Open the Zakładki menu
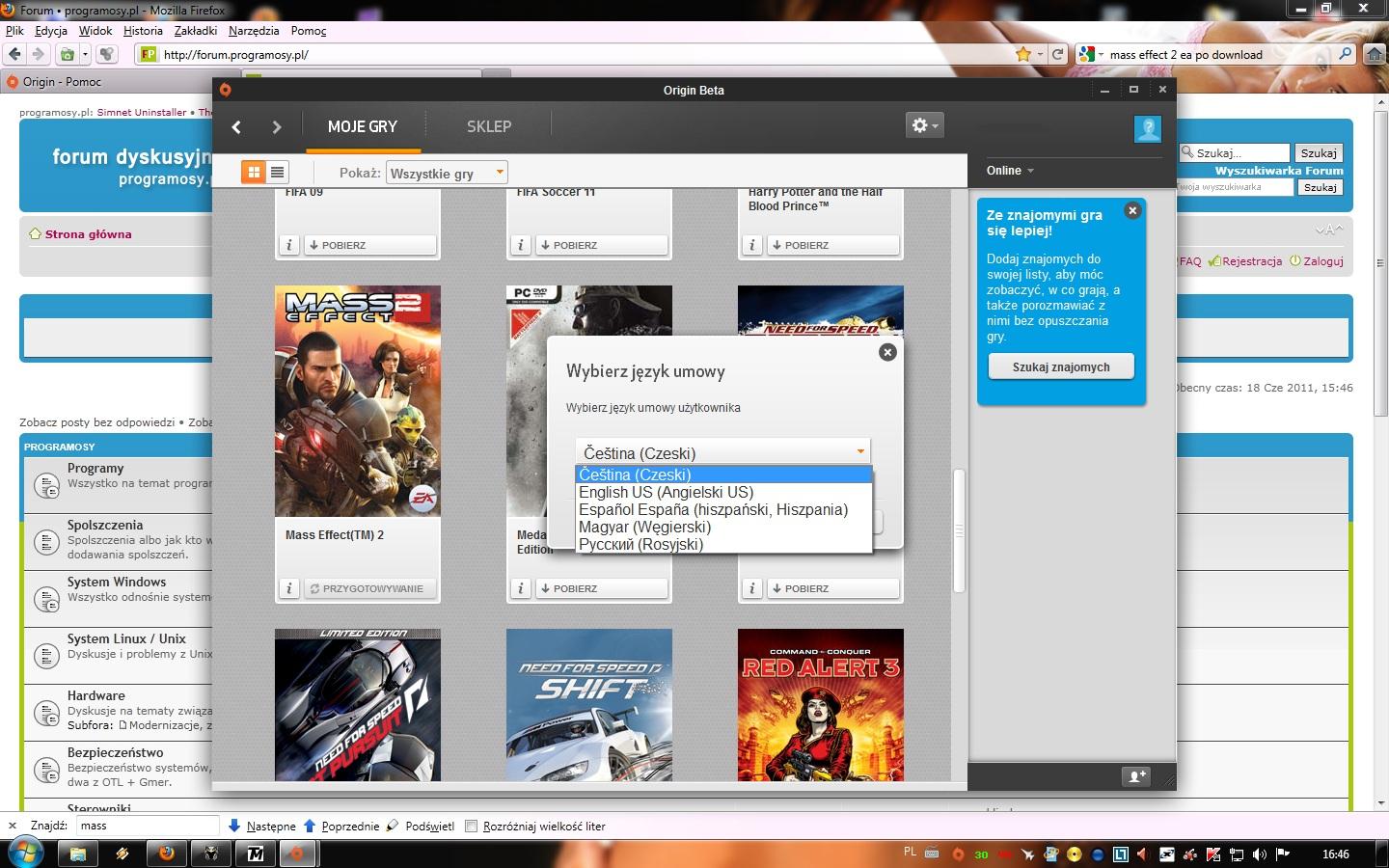 pyautogui.click(x=195, y=31)
